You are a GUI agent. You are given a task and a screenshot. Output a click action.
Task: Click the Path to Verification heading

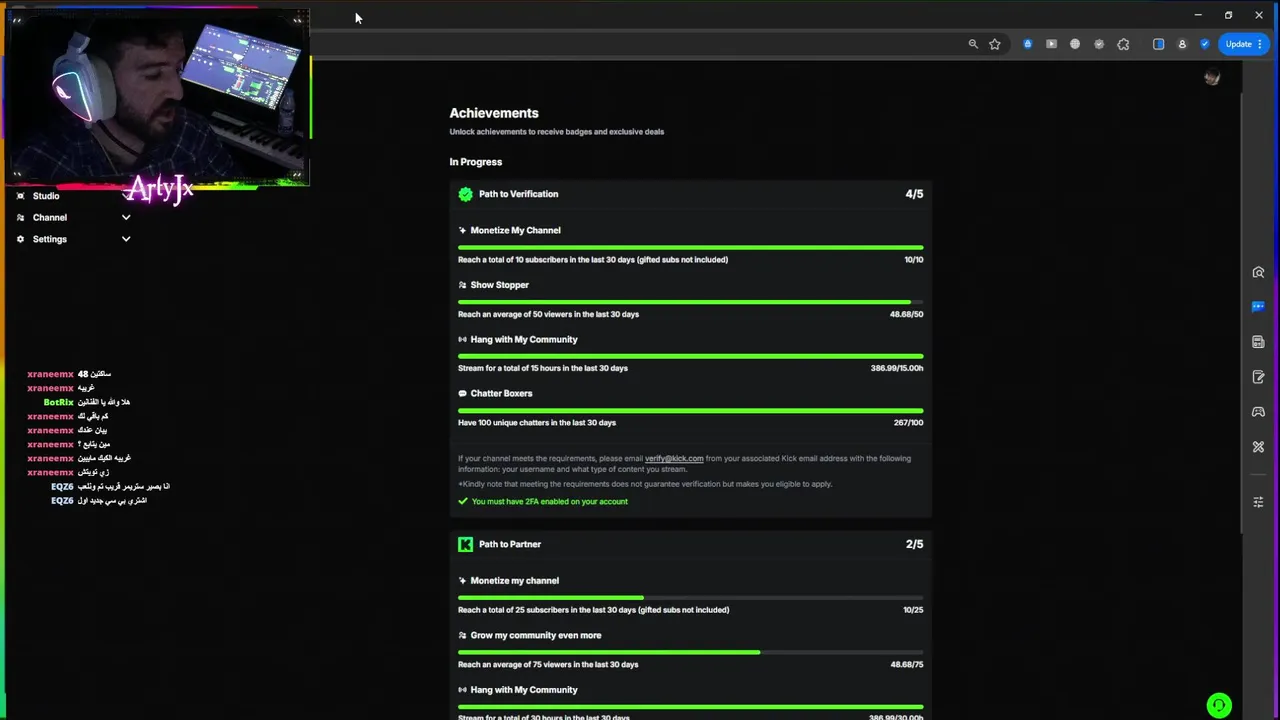[x=518, y=194]
